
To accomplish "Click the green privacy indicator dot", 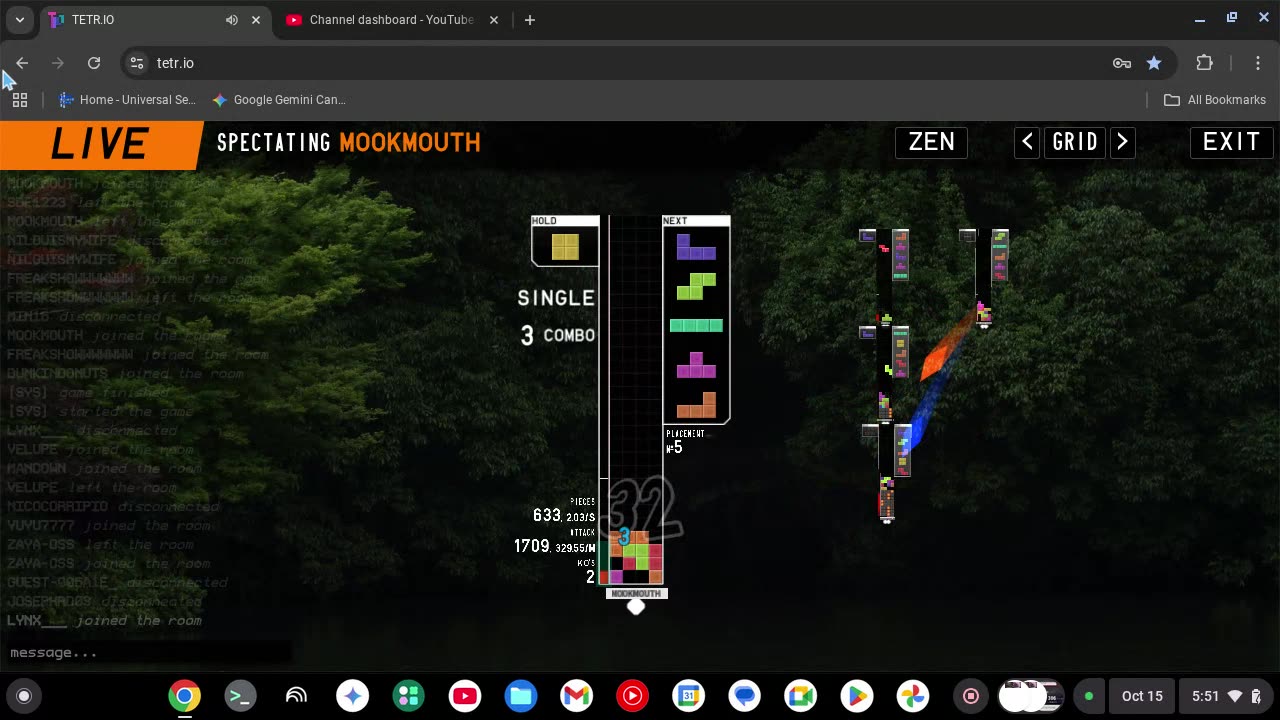I will coord(1089,696).
